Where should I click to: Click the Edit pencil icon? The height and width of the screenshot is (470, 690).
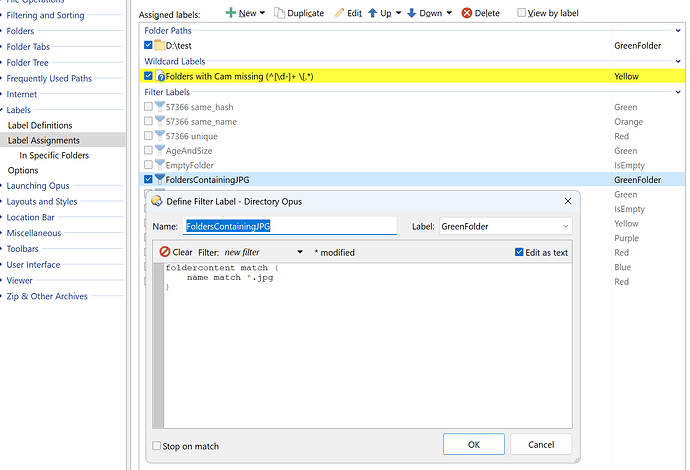click(x=339, y=13)
